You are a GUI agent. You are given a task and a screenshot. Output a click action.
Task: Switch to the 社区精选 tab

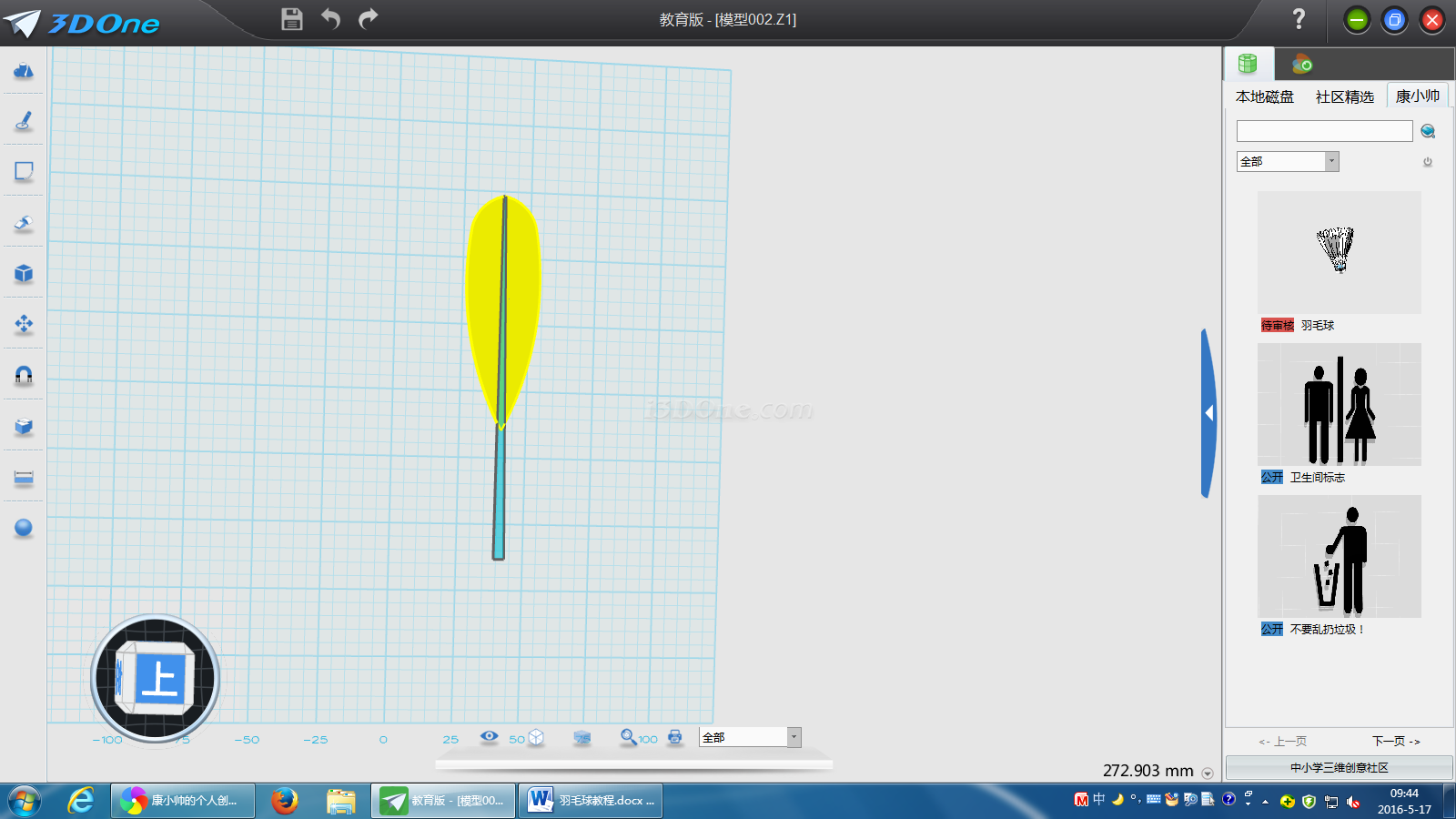tap(1344, 97)
